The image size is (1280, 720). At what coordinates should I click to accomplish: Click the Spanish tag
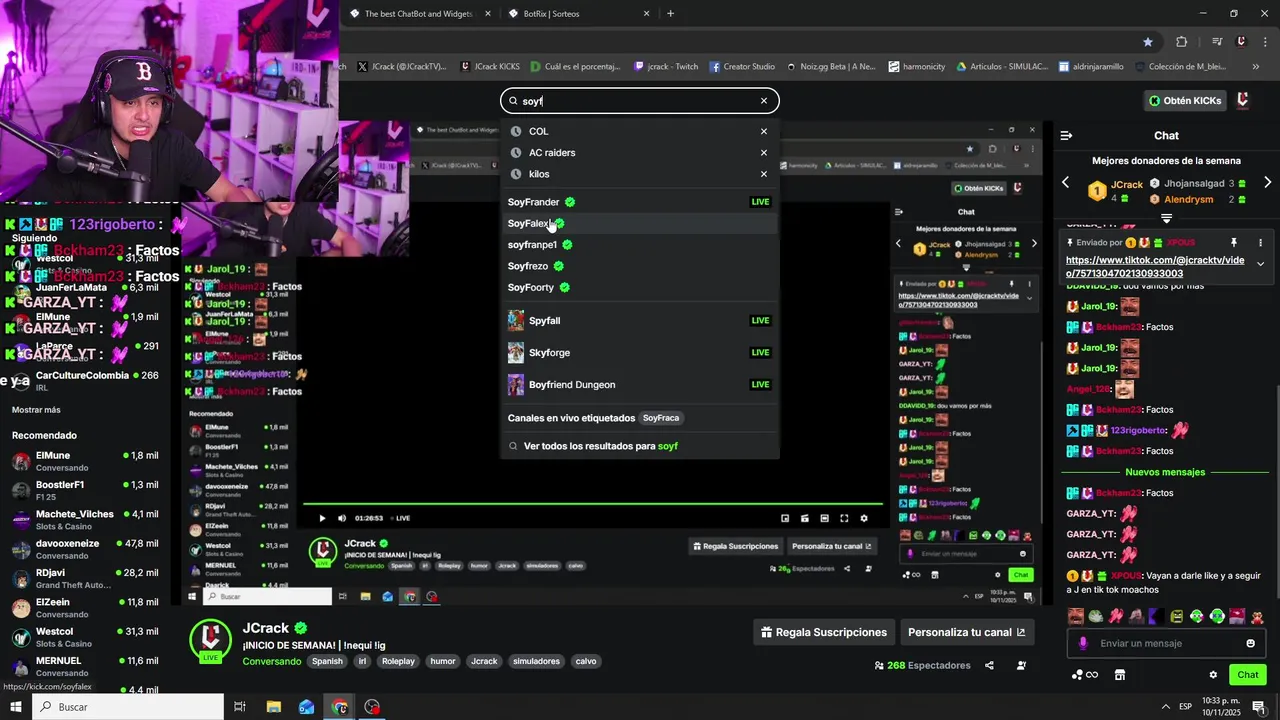pos(327,661)
